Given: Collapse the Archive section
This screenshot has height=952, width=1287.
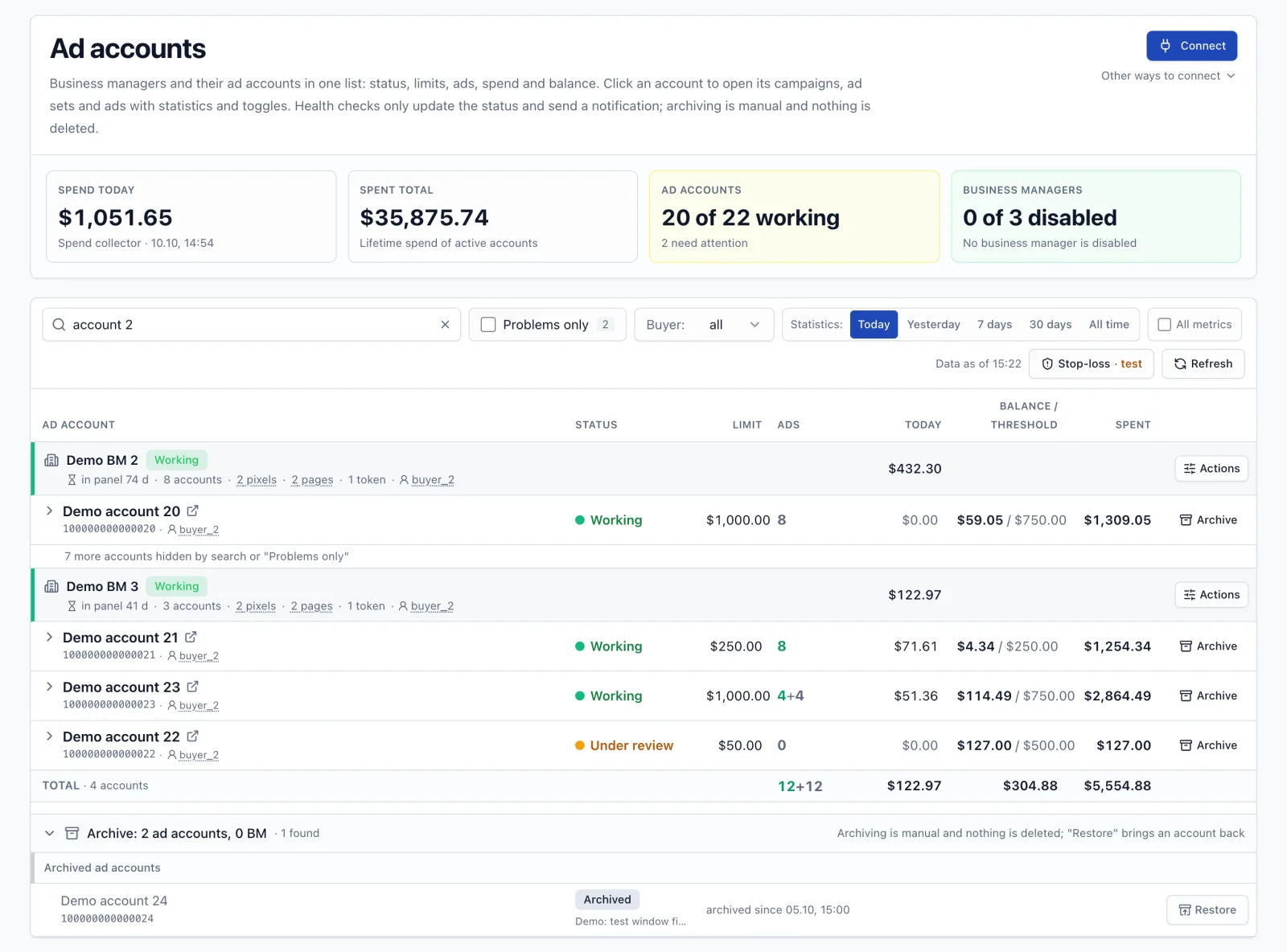Looking at the screenshot, I should click(50, 833).
